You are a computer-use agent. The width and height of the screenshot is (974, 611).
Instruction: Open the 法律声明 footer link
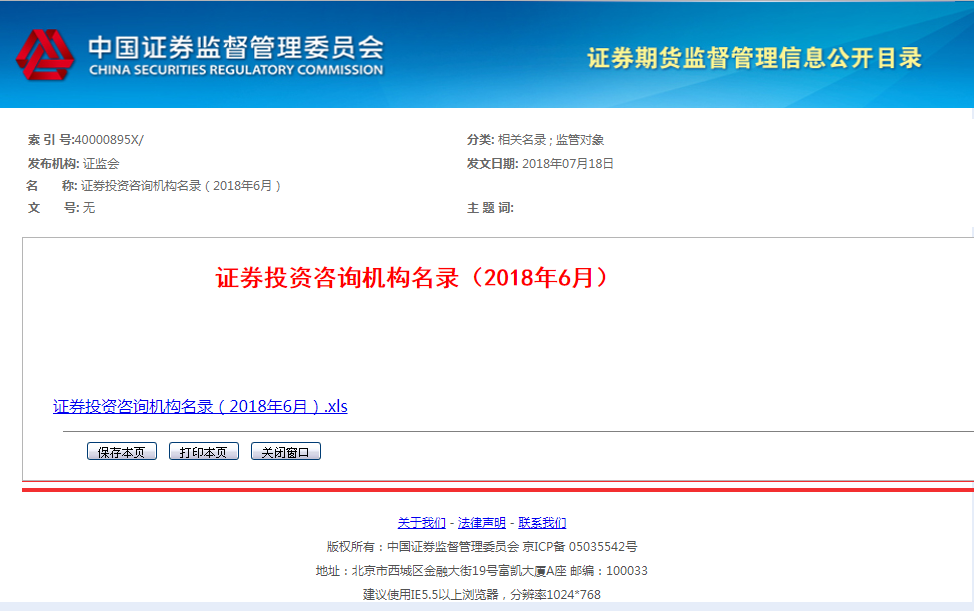[x=482, y=523]
